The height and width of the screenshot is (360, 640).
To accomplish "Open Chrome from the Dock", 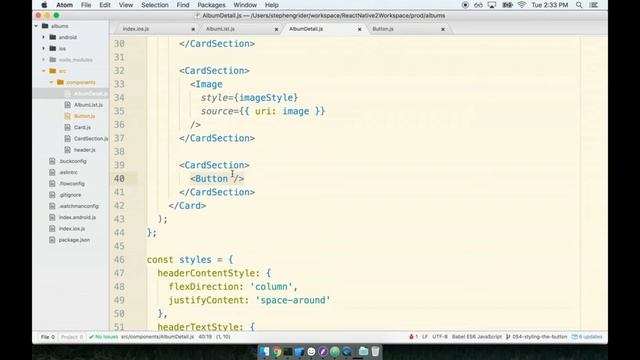I will tap(277, 351).
